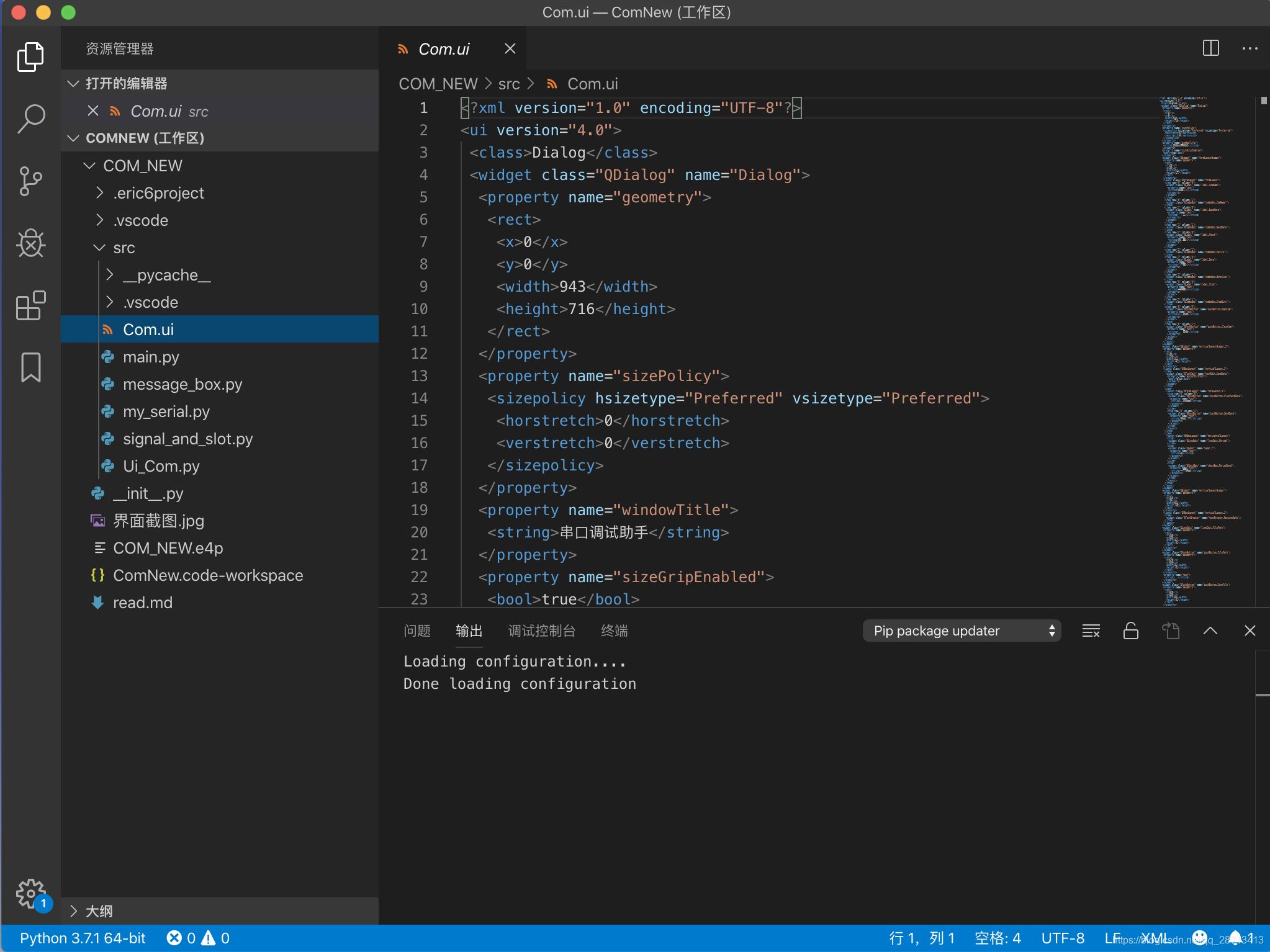
Task: Open the Pip package updater channel dropdown
Action: [961, 631]
